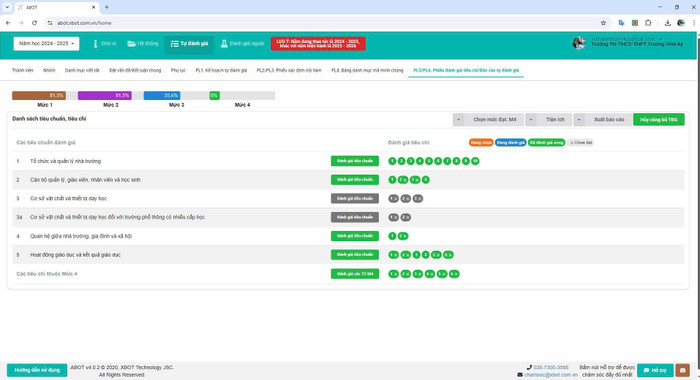700x380 pixels.
Task: Open criterion 1 of Các tiêu chí thuộc Mức 4
Action: coord(393,274)
